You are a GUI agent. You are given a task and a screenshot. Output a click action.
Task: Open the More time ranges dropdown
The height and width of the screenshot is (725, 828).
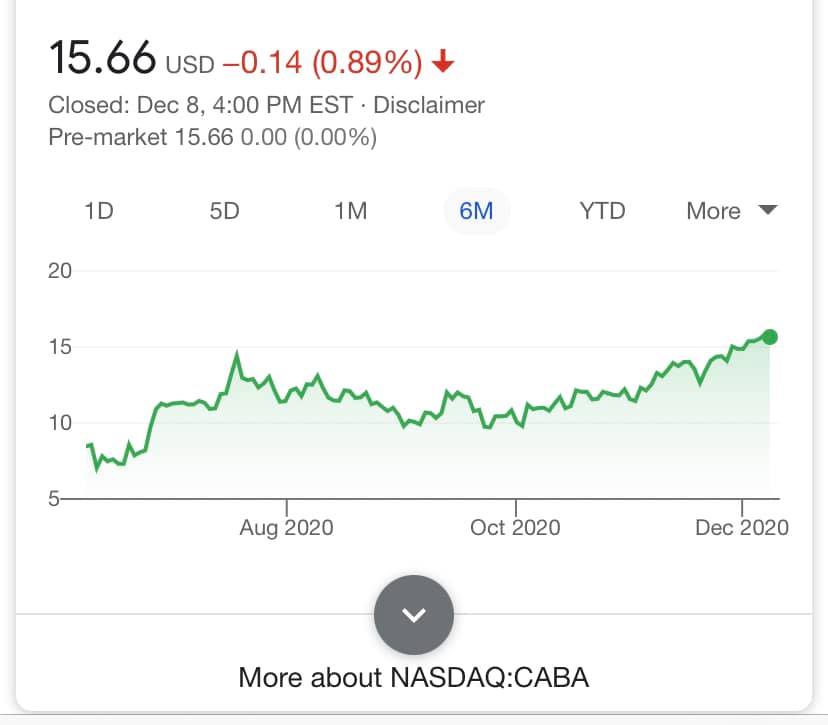click(x=713, y=211)
